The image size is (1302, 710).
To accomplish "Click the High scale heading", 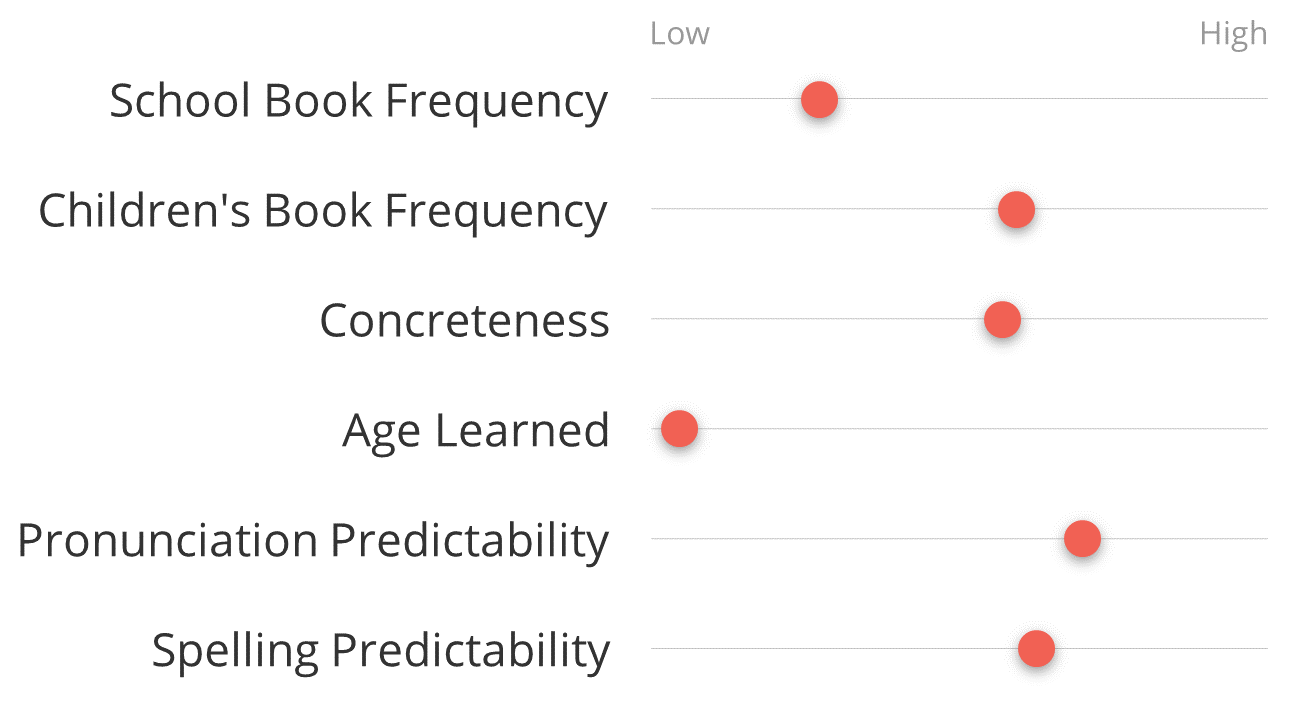I will coord(1233,35).
